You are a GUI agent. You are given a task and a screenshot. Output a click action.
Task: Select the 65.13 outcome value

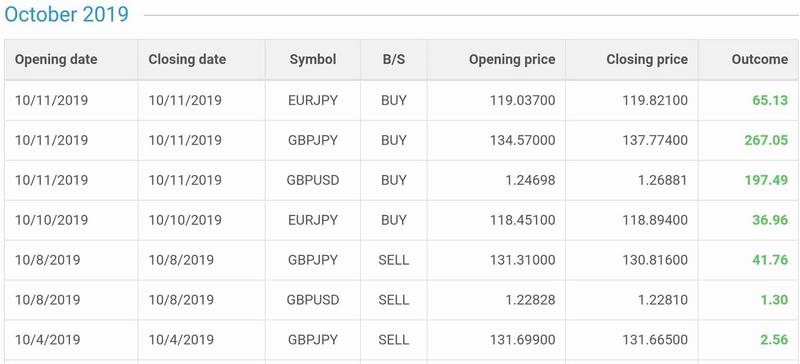(x=770, y=100)
